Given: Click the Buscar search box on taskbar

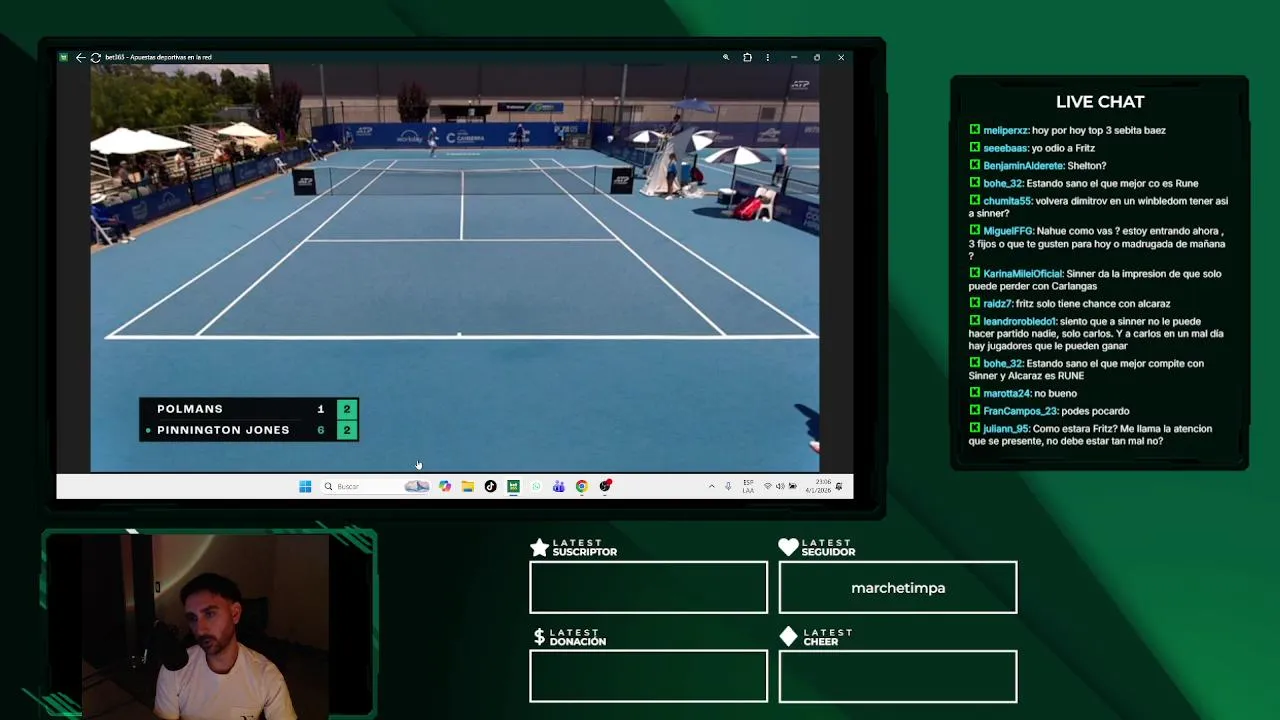Looking at the screenshot, I should [376, 486].
